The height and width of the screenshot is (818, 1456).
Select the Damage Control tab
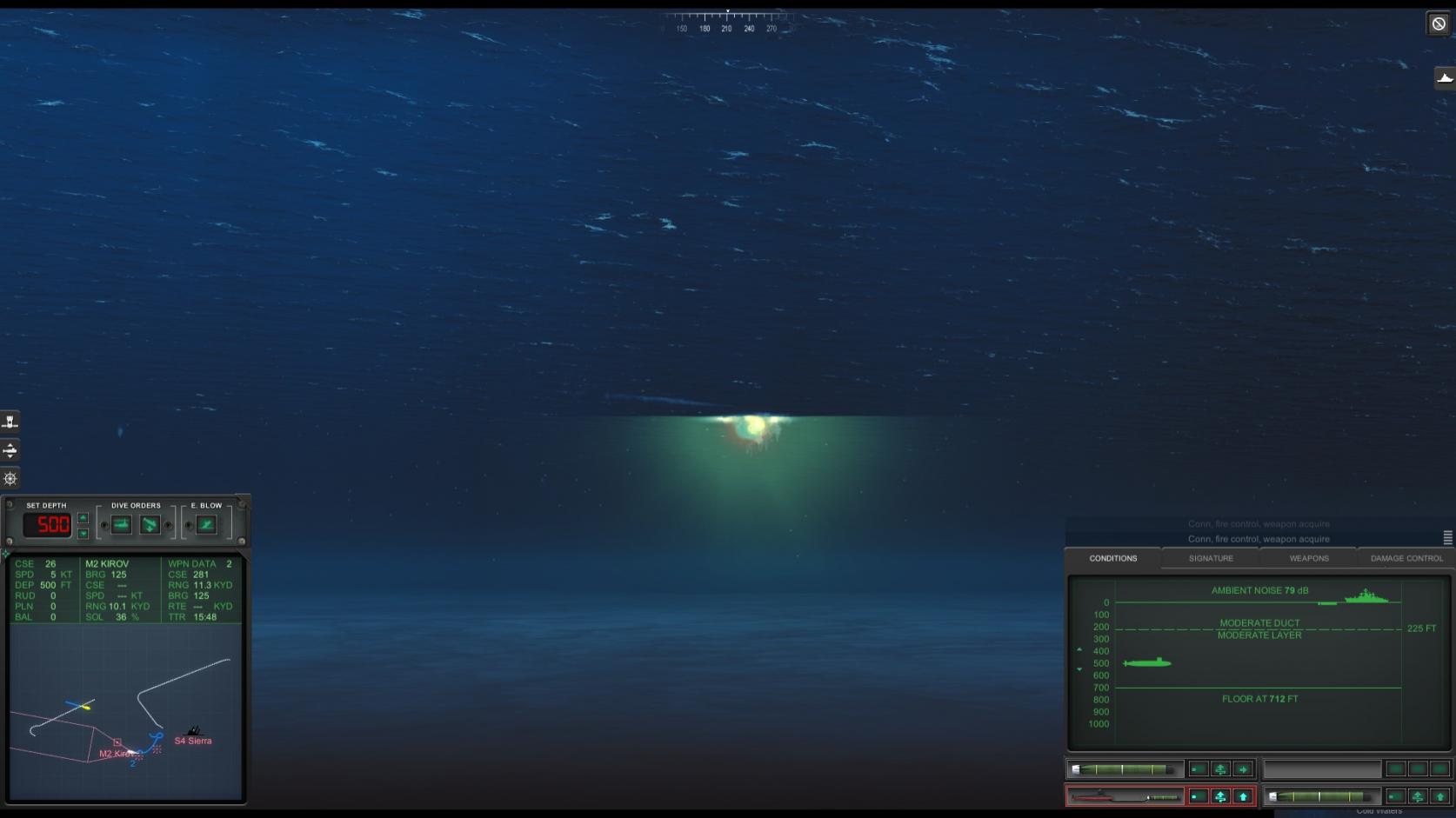click(1406, 558)
